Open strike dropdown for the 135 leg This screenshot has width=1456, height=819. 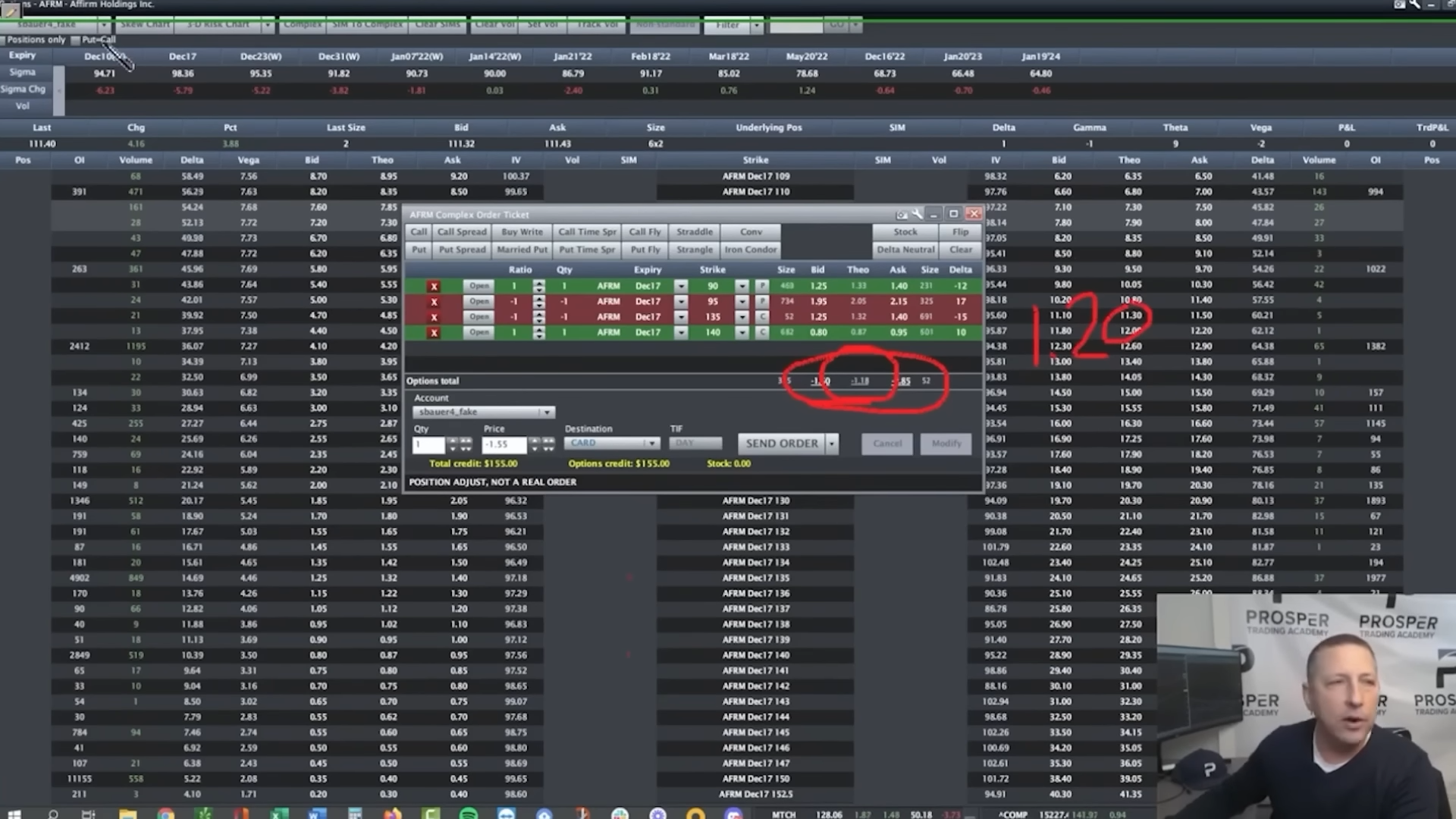pyautogui.click(x=742, y=317)
